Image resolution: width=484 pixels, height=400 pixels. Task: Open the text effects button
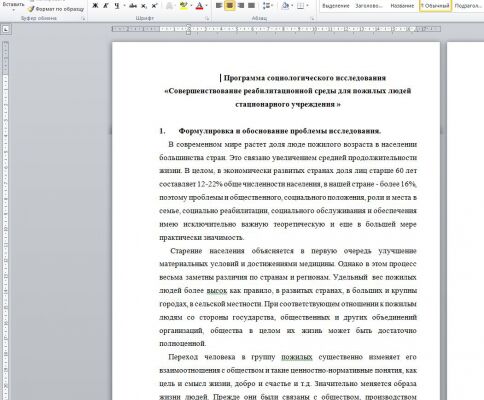click(x=170, y=6)
